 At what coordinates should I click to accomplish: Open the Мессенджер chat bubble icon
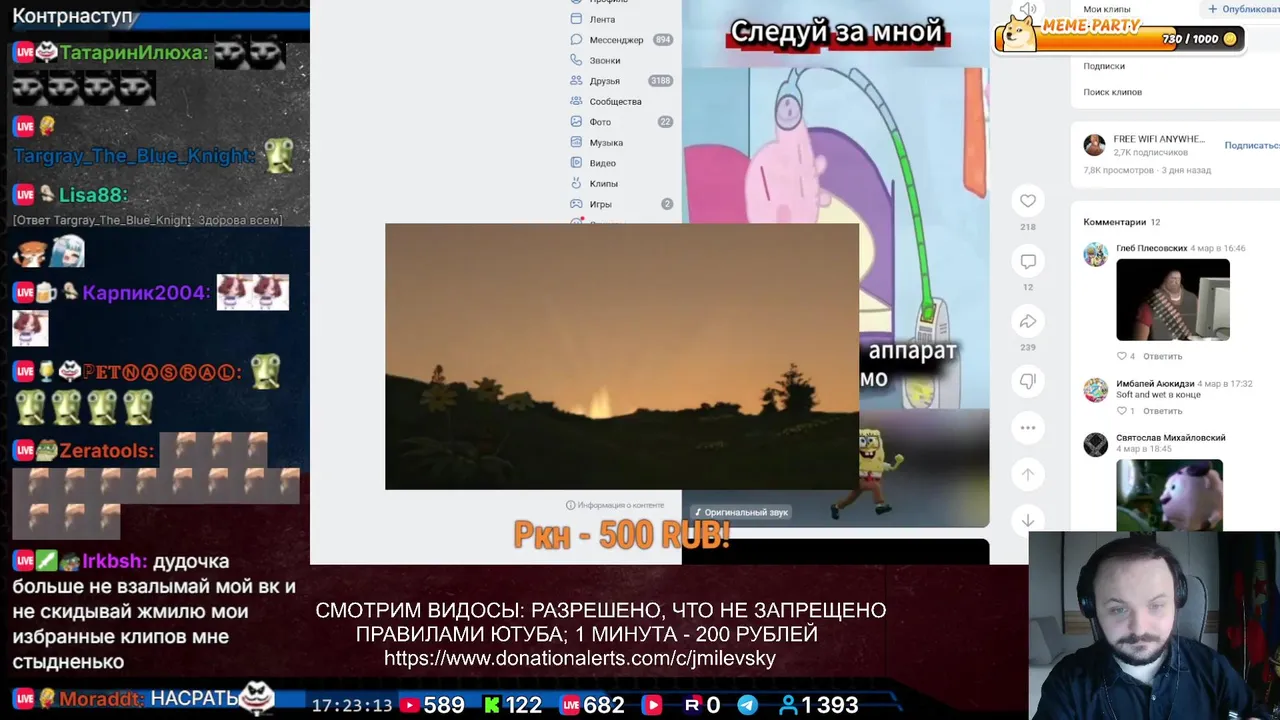point(576,40)
